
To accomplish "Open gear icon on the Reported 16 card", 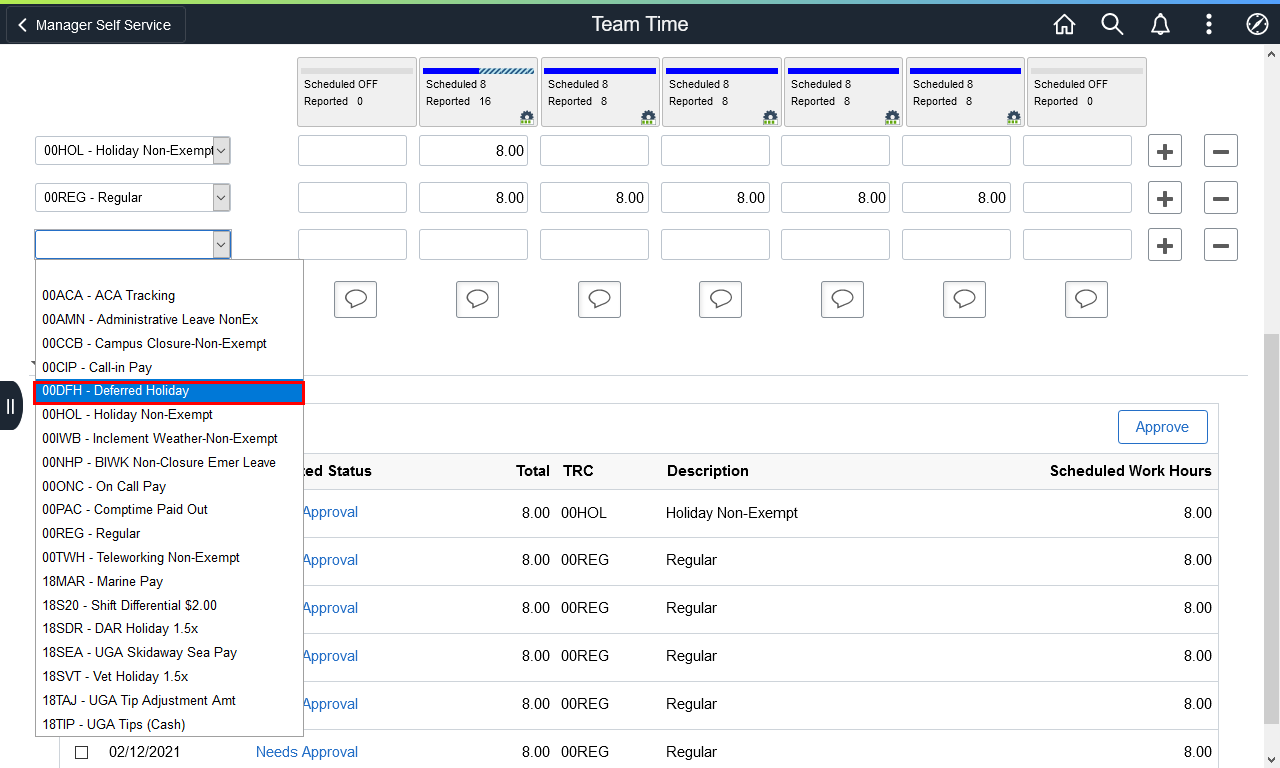I will tap(527, 117).
